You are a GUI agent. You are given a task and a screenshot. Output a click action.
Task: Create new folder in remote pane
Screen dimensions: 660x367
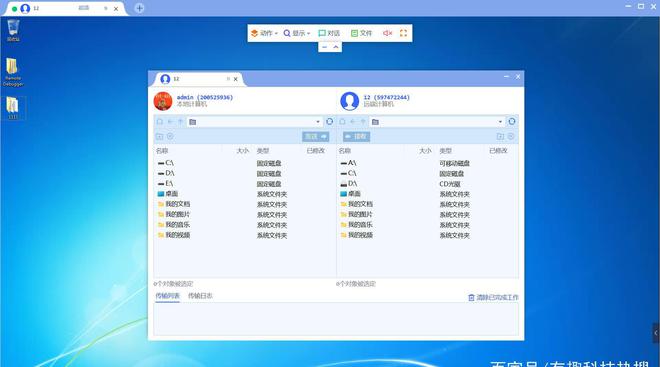point(500,136)
